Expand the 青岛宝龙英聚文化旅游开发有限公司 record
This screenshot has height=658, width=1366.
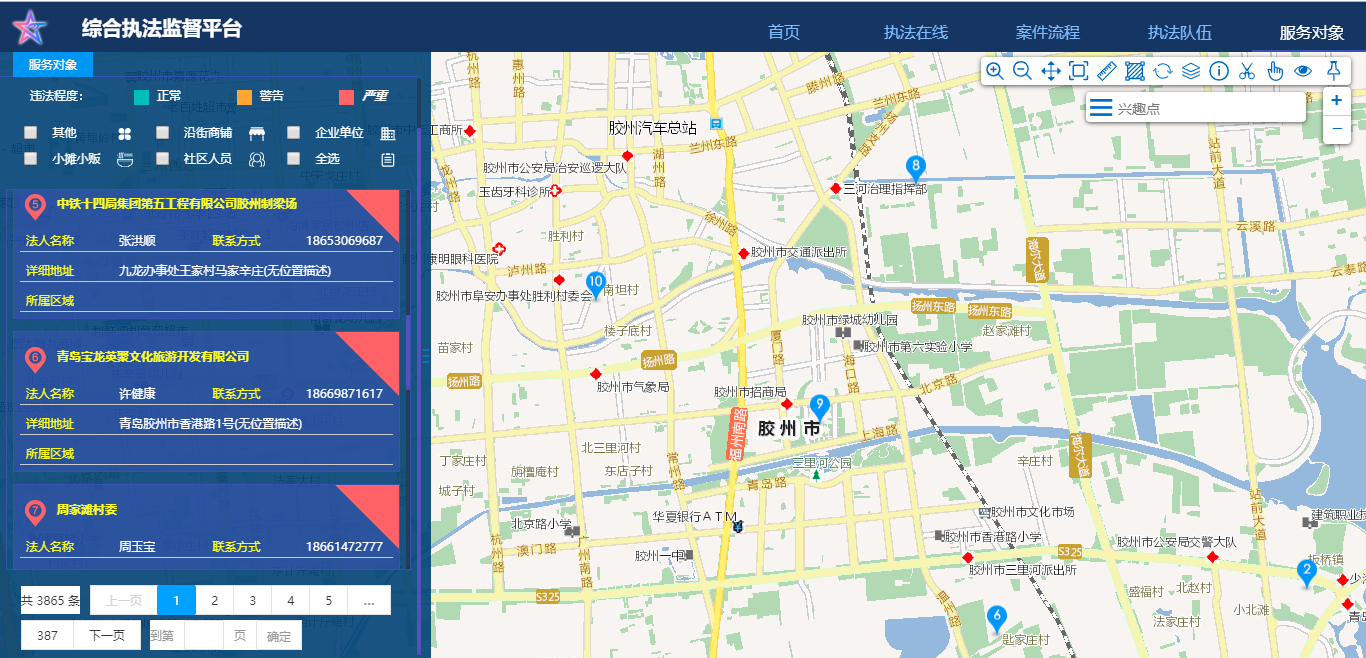[x=153, y=357]
